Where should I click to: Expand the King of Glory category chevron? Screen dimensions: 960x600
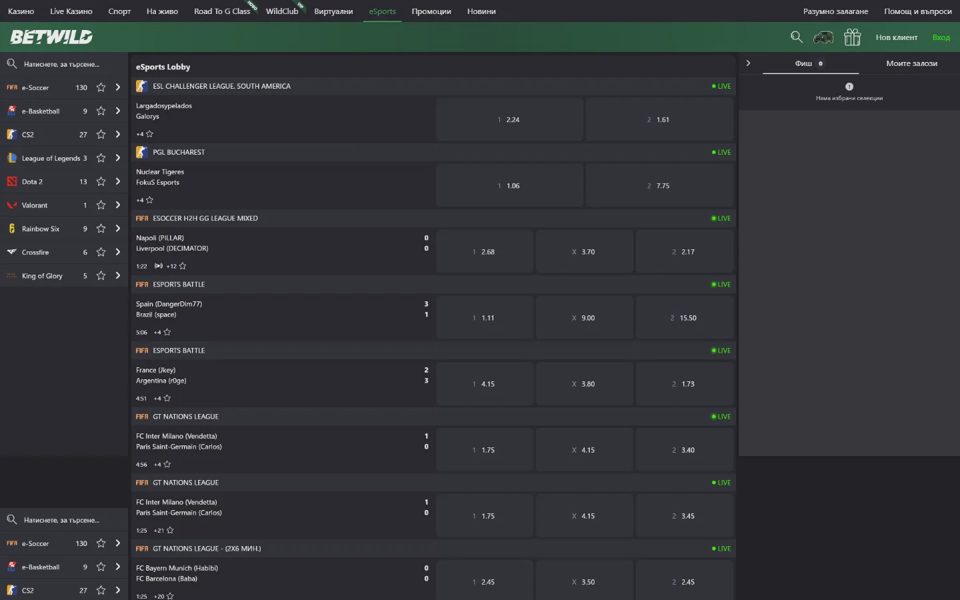point(118,276)
